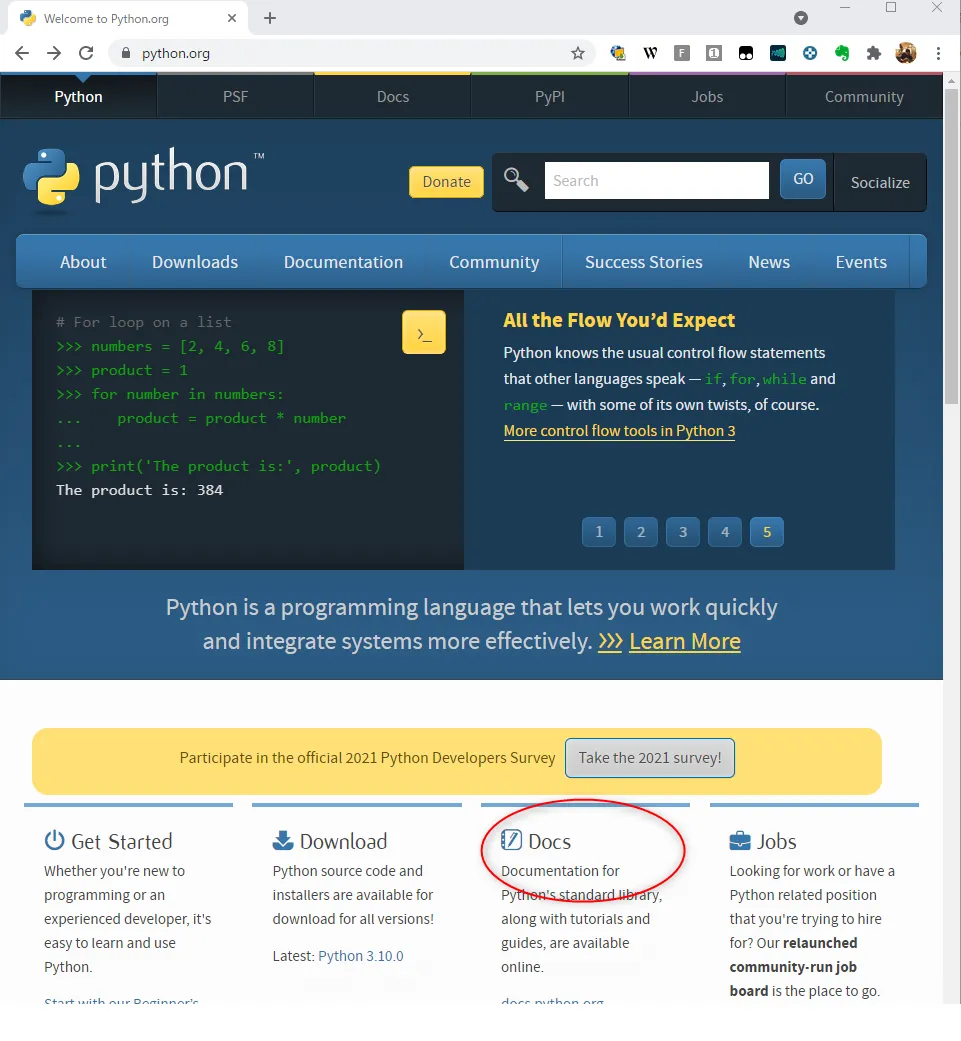This screenshot has height=1041, width=961.
Task: Open the tab search dropdown arrow
Action: pos(801,18)
